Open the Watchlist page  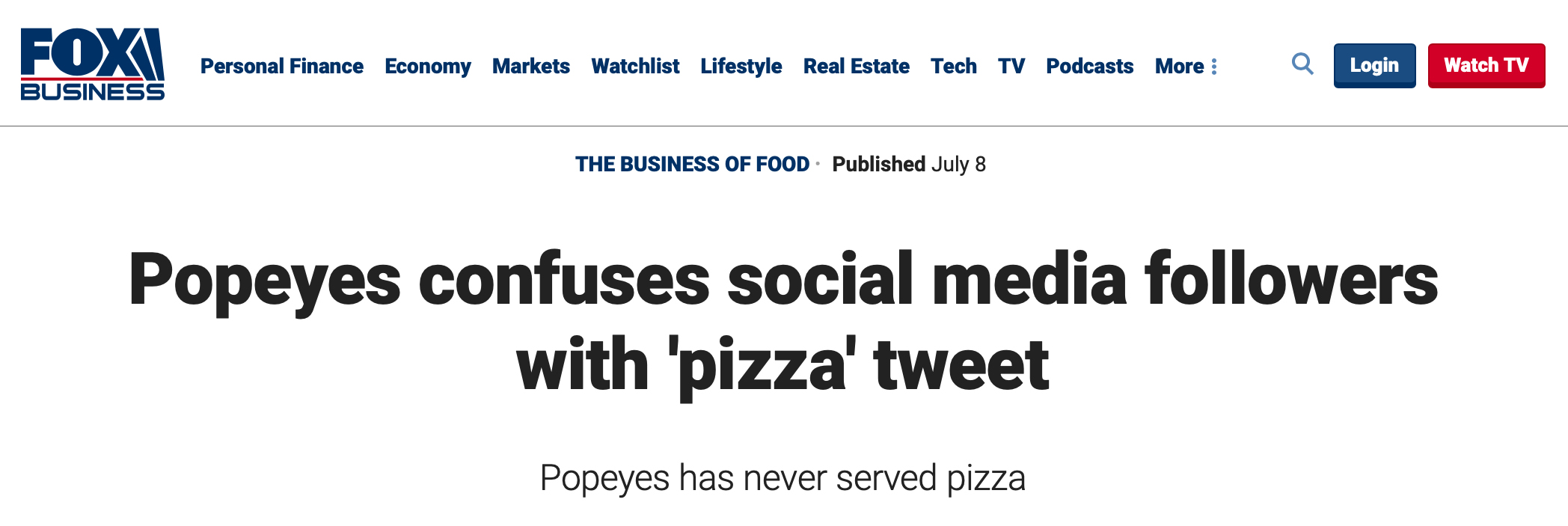[635, 67]
